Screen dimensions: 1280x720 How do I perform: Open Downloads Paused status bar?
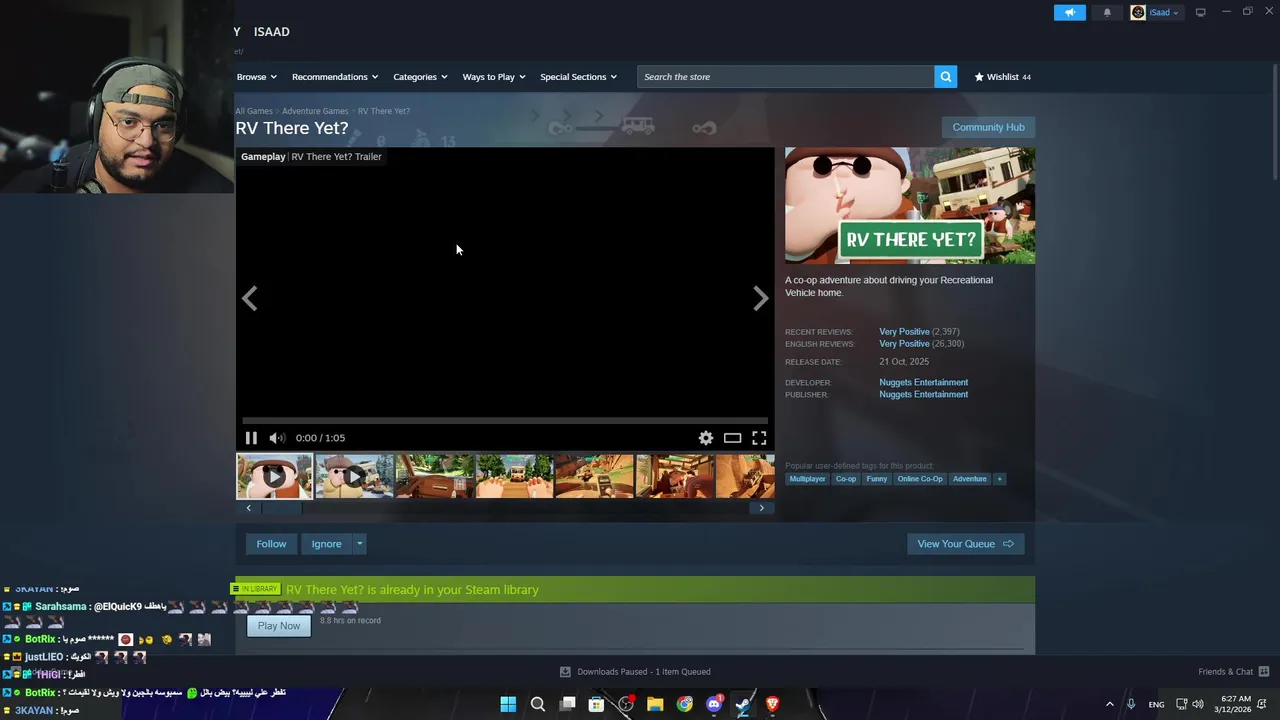point(635,672)
